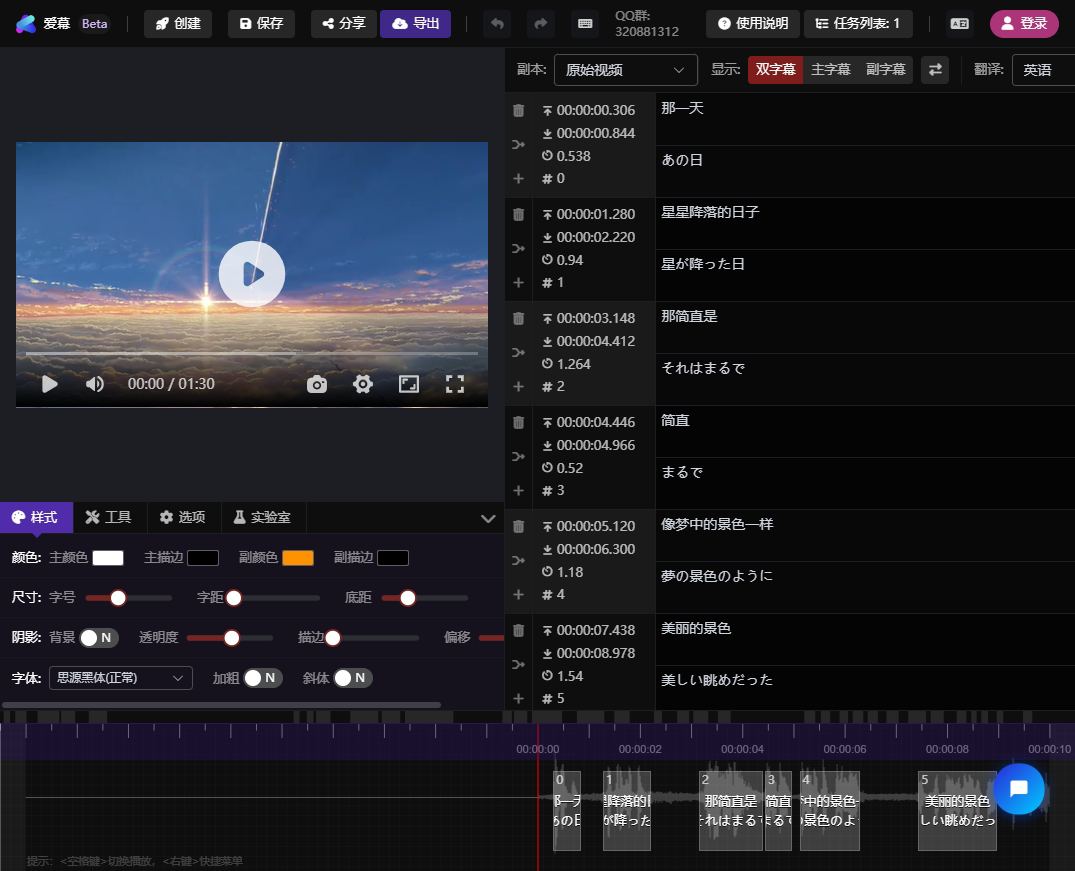Take a video screenshot with camera icon
The height and width of the screenshot is (871, 1075).
(x=317, y=384)
